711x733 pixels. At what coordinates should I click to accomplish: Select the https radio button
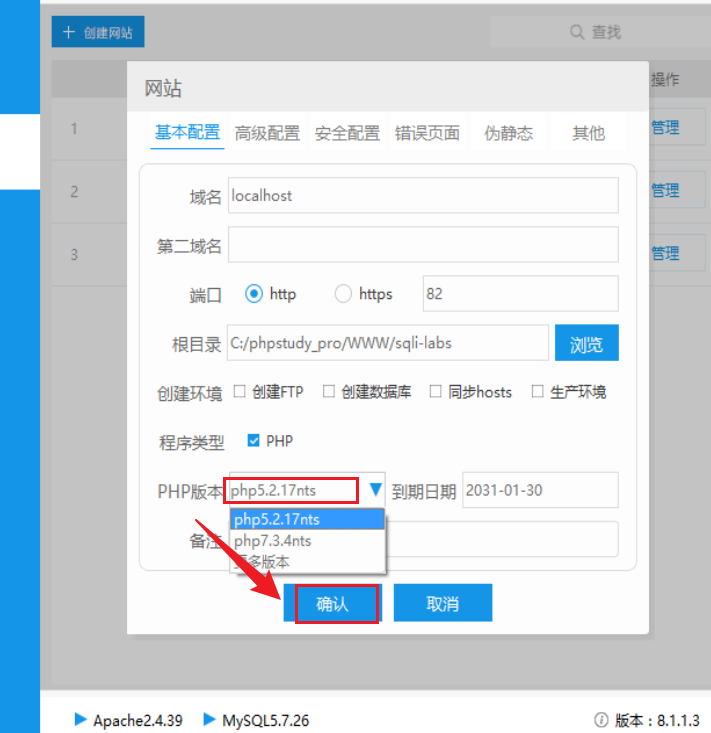(x=343, y=294)
